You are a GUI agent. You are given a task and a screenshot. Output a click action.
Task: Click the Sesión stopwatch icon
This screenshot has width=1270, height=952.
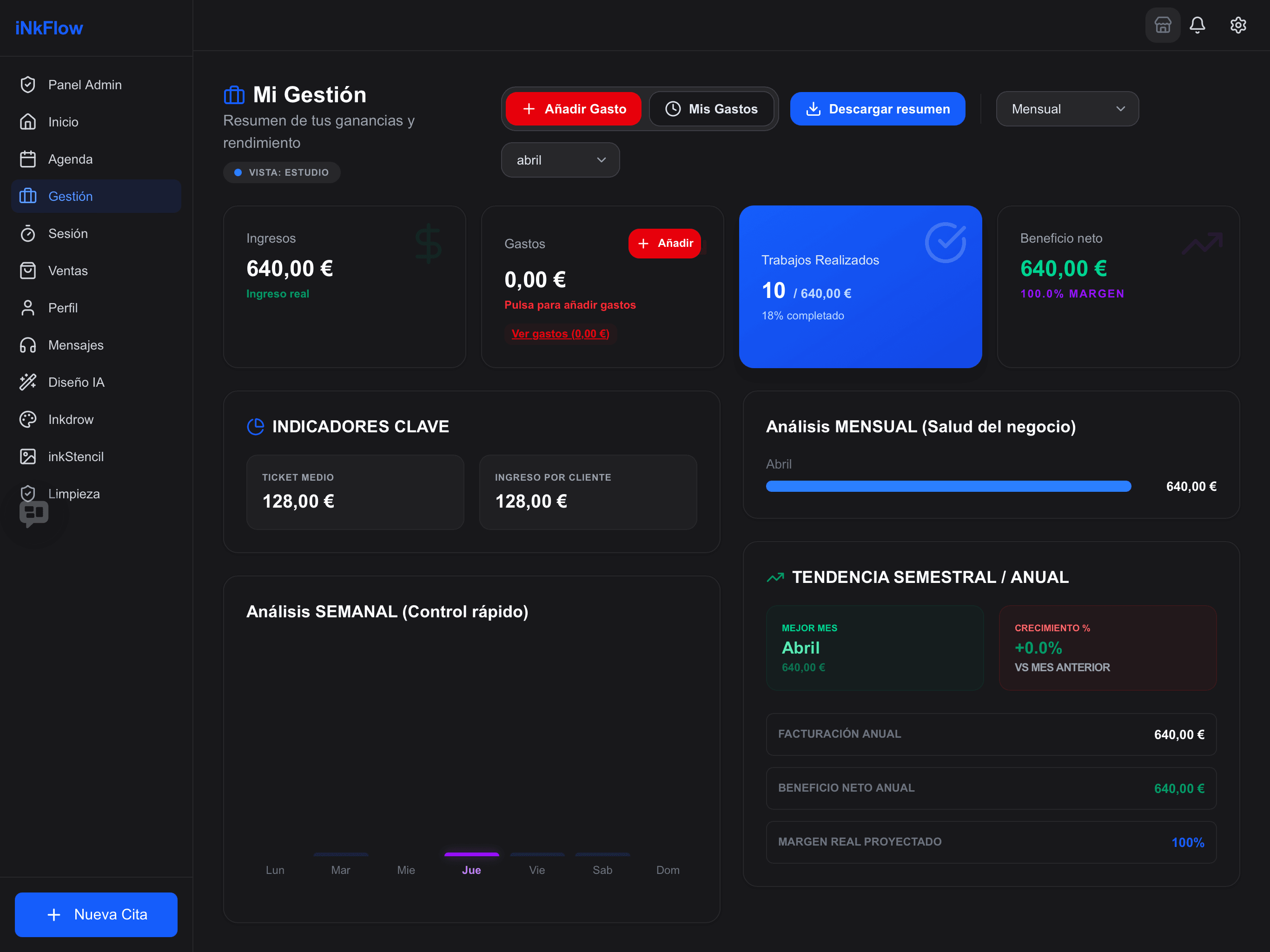(x=27, y=234)
